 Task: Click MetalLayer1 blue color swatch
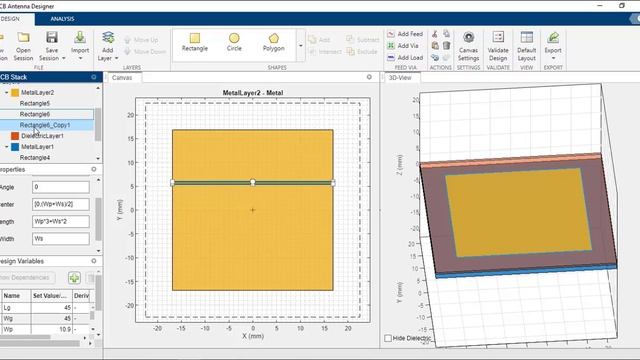(15, 147)
